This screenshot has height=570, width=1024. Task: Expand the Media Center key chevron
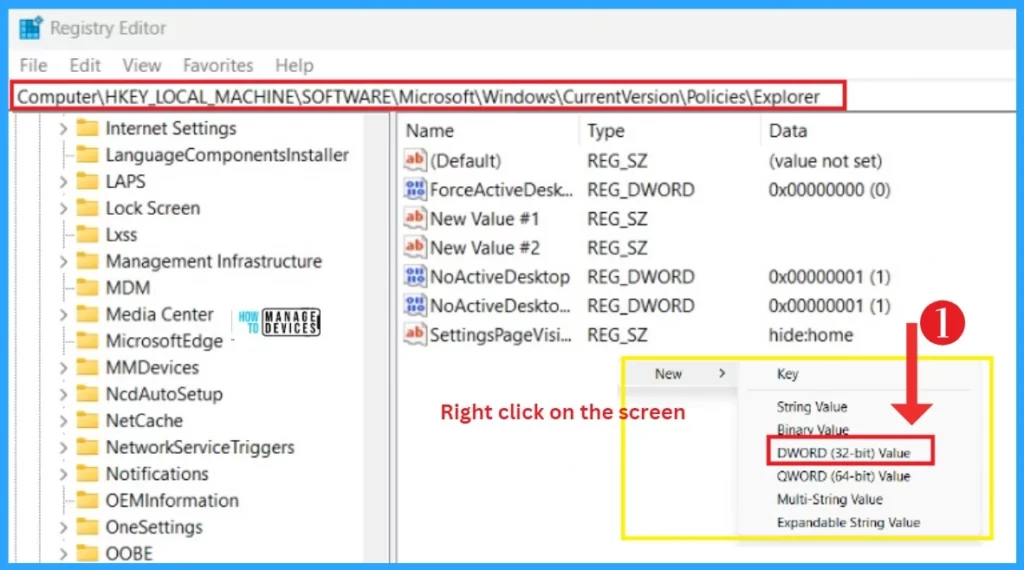63,315
